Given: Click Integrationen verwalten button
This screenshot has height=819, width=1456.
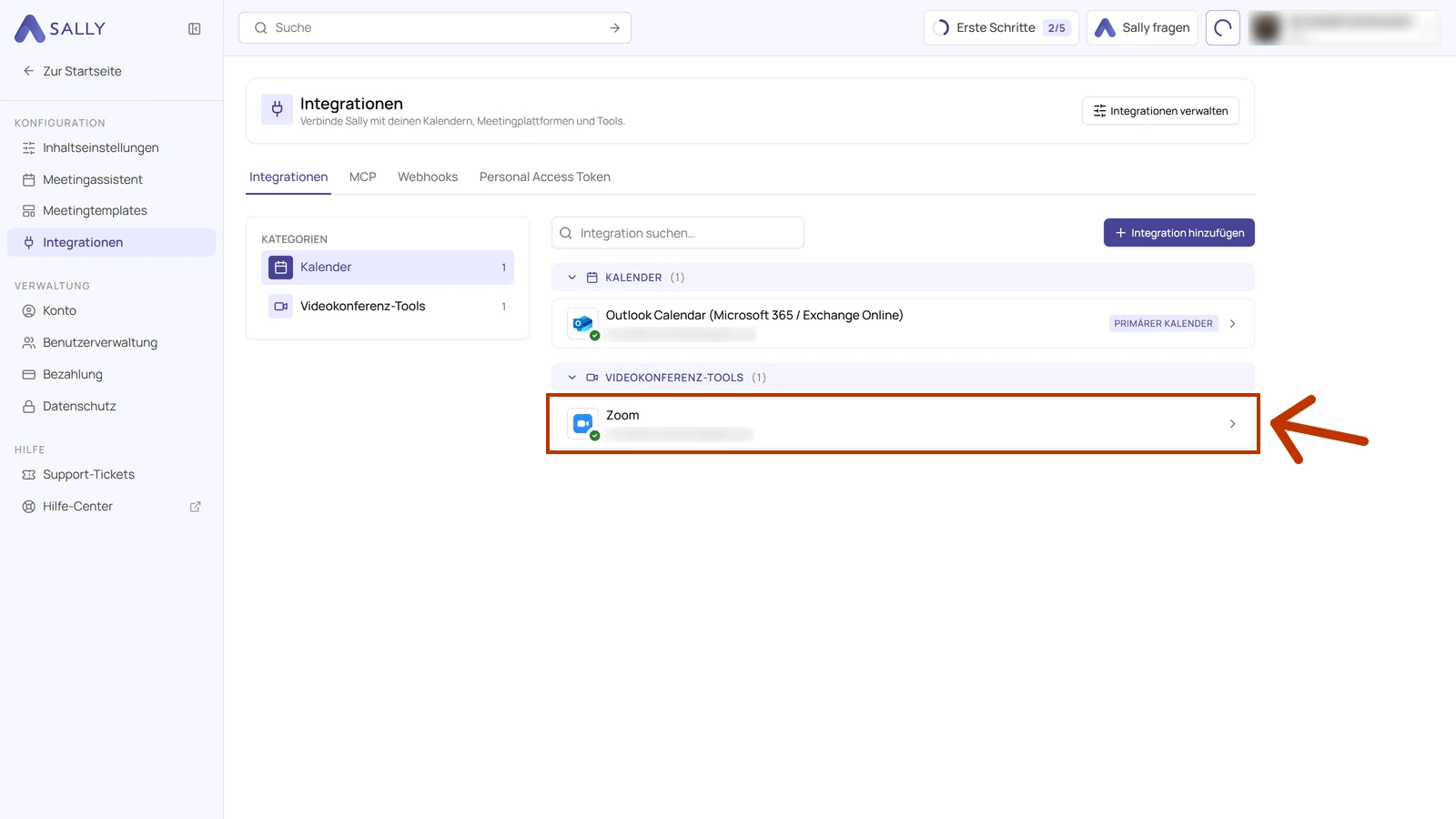Looking at the screenshot, I should click(x=1160, y=111).
